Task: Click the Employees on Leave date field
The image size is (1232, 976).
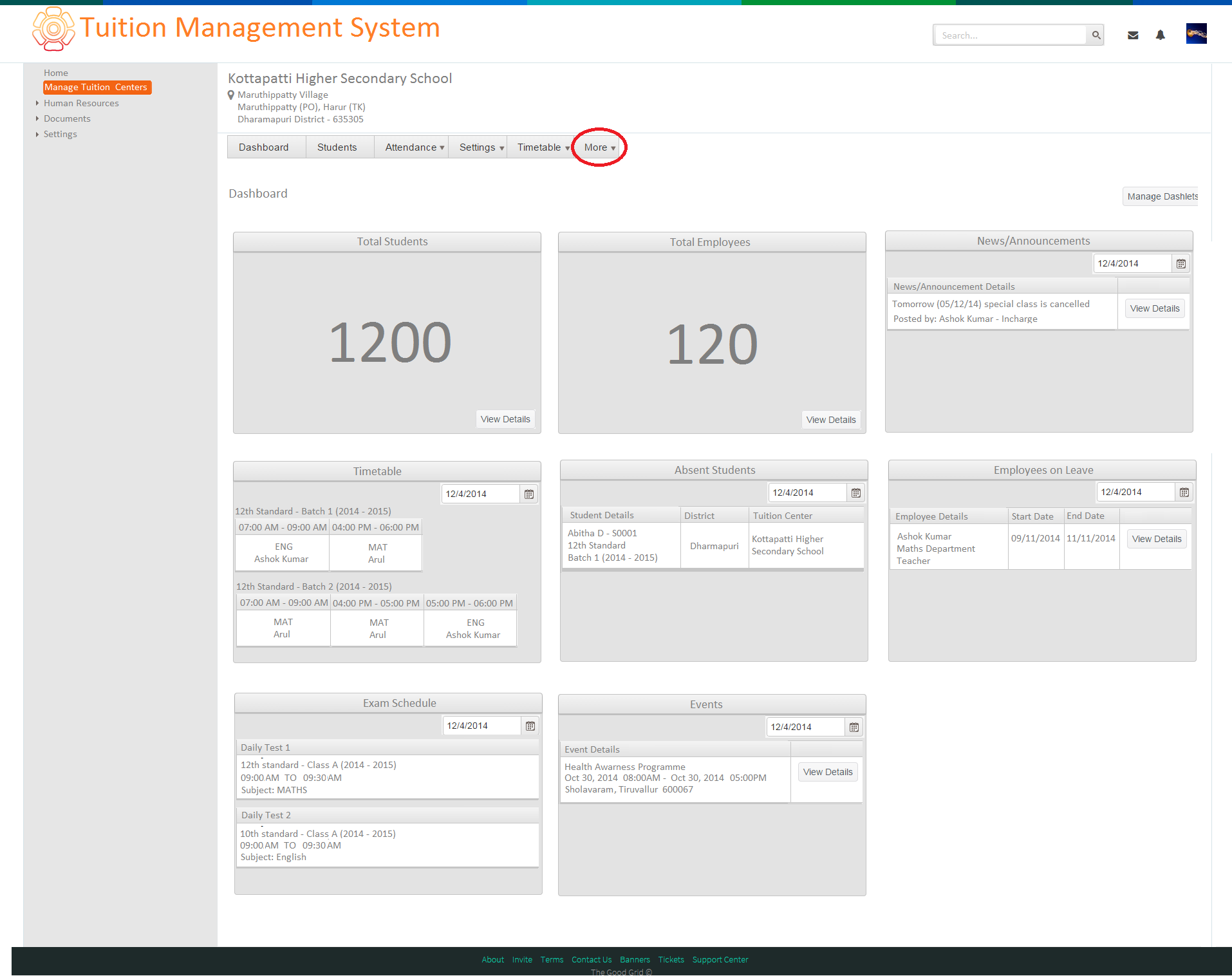Action: pyautogui.click(x=1135, y=493)
